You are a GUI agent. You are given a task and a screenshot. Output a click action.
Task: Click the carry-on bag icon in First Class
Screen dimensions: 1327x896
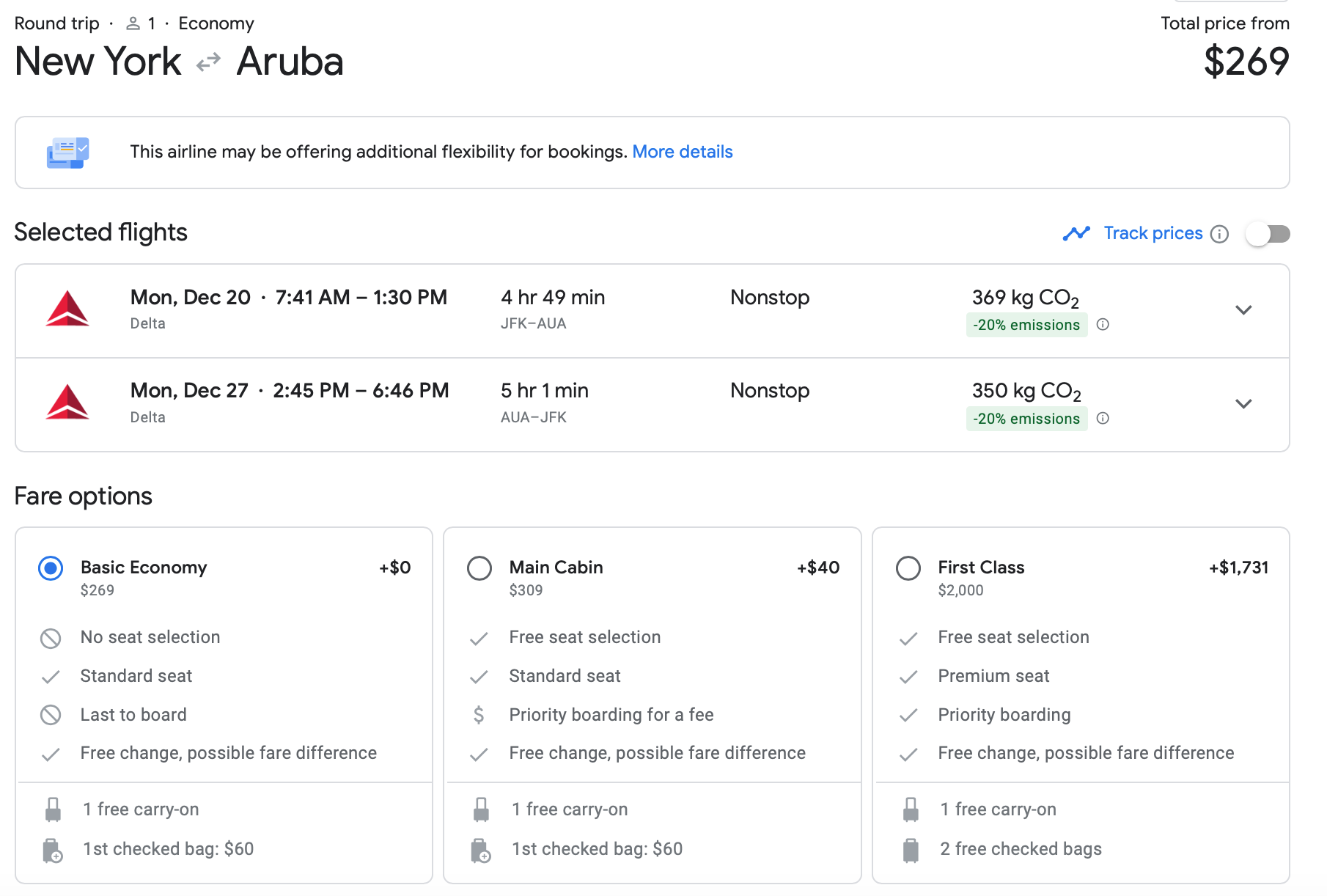911,809
